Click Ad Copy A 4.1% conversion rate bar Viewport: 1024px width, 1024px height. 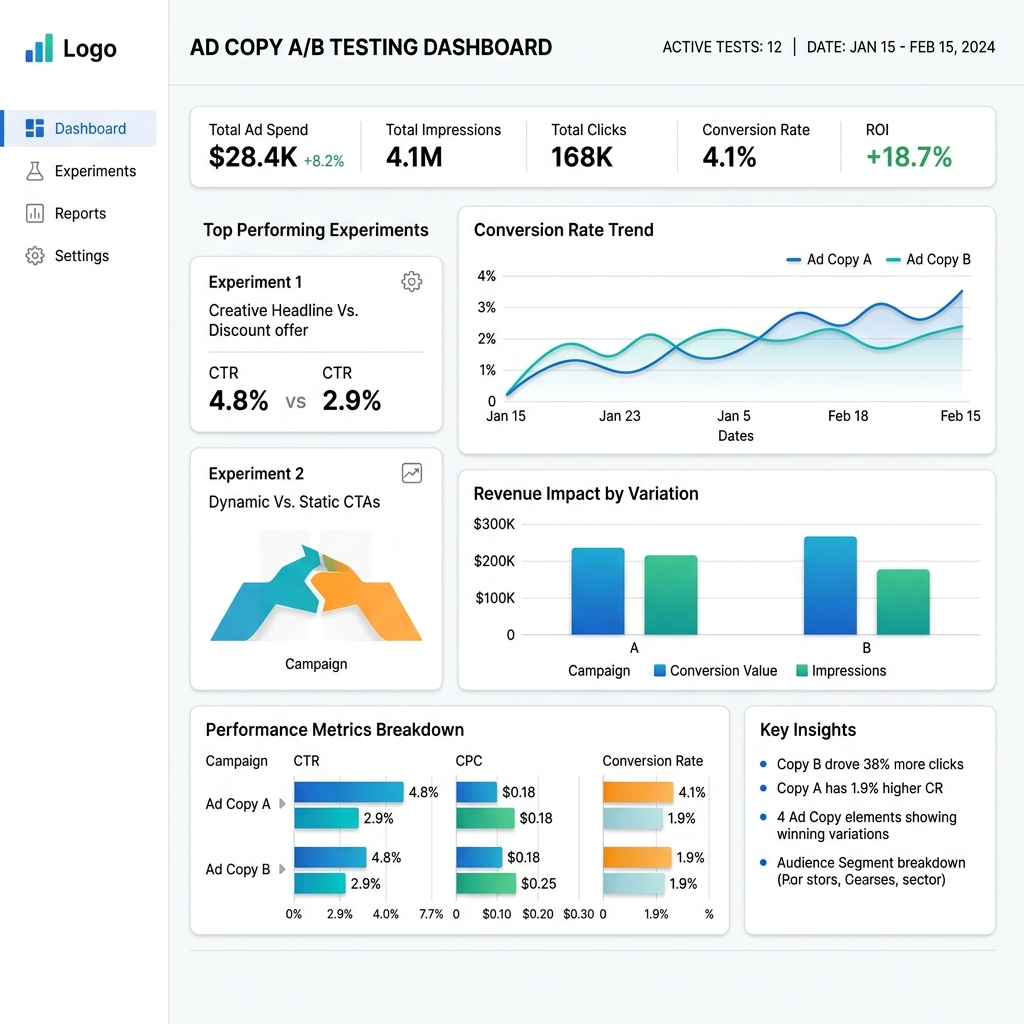(638, 792)
